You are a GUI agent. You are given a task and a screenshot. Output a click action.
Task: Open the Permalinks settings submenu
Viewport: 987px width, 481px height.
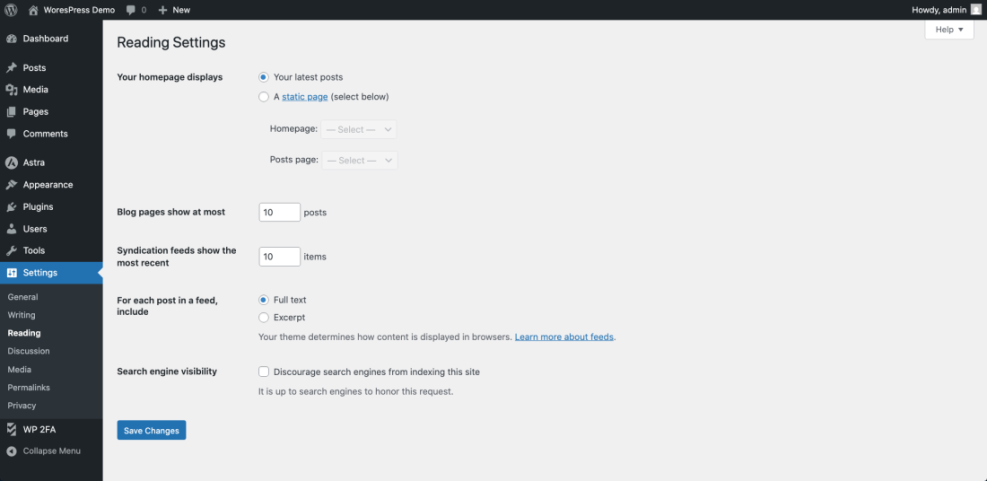tap(28, 387)
